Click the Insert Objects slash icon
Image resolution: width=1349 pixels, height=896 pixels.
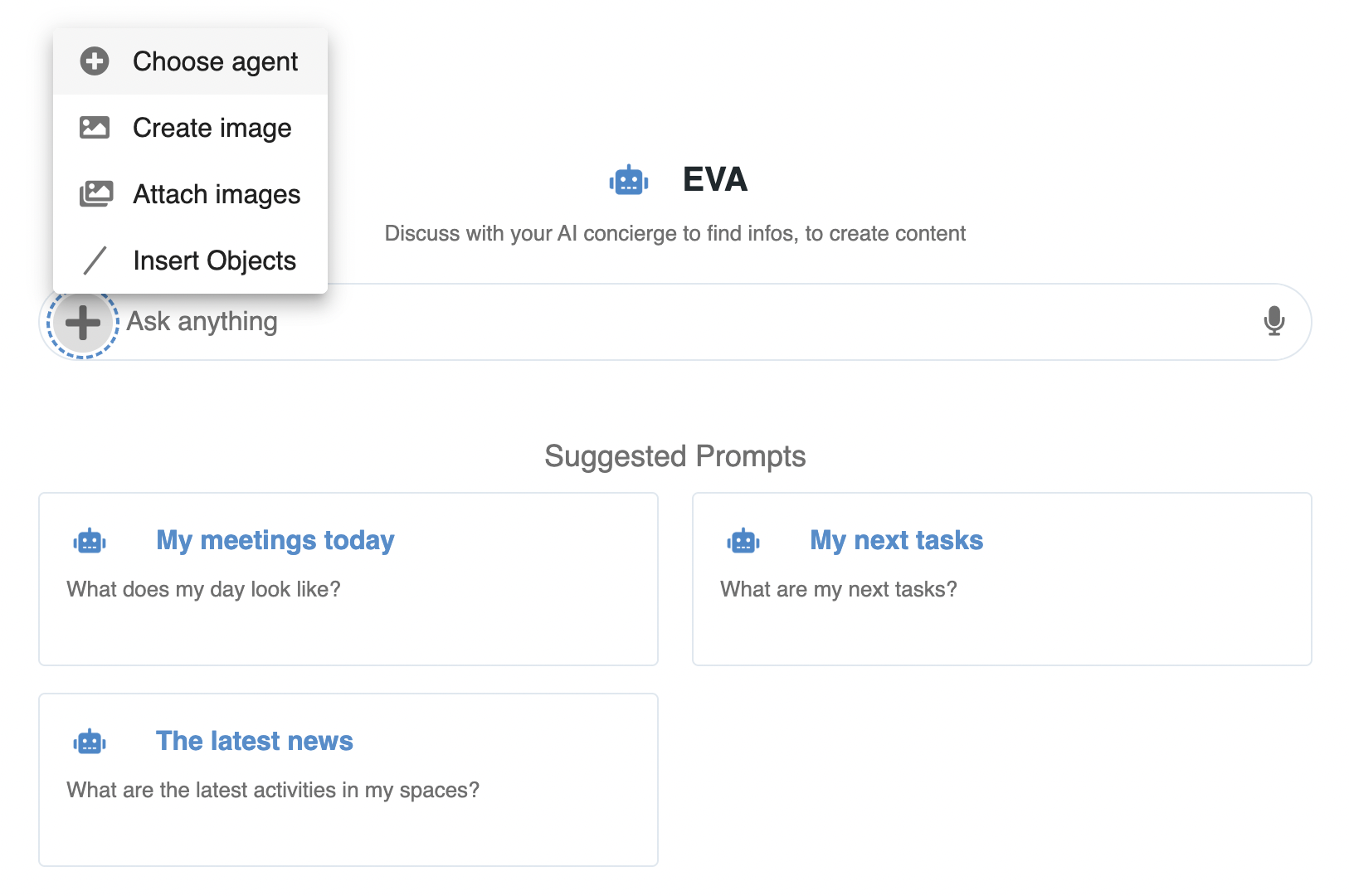coord(95,261)
